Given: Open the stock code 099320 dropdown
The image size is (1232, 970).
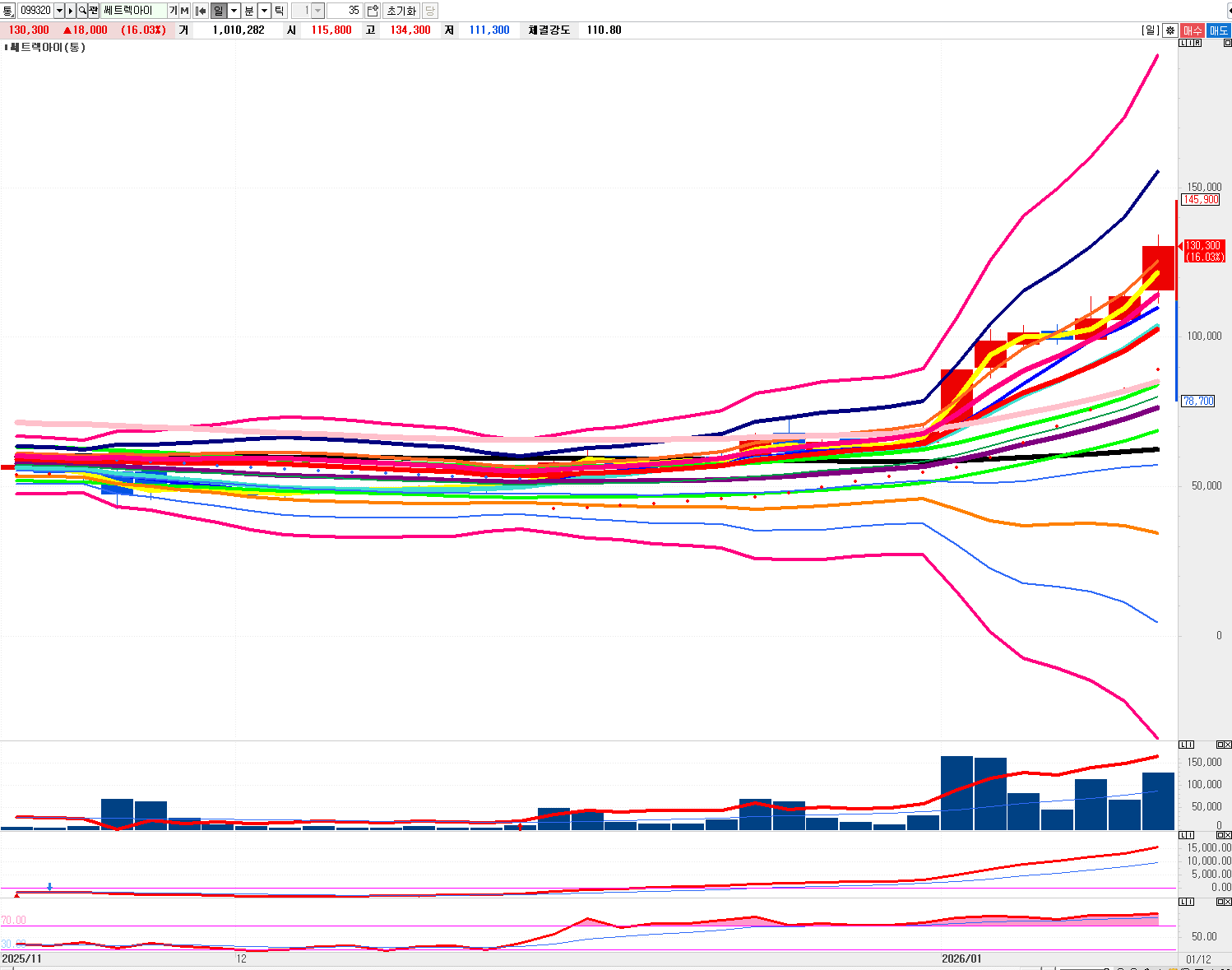Looking at the screenshot, I should (x=59, y=11).
